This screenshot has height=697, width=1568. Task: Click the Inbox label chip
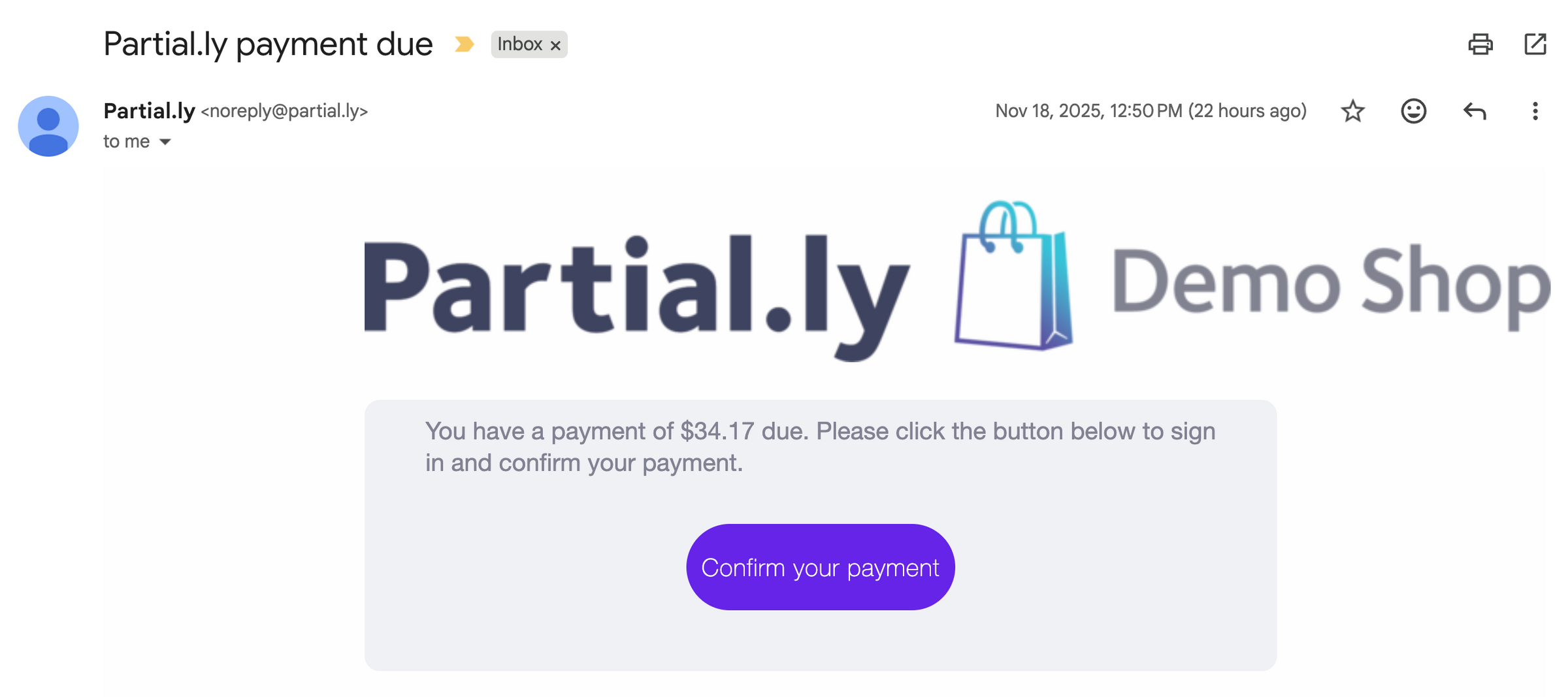click(519, 44)
